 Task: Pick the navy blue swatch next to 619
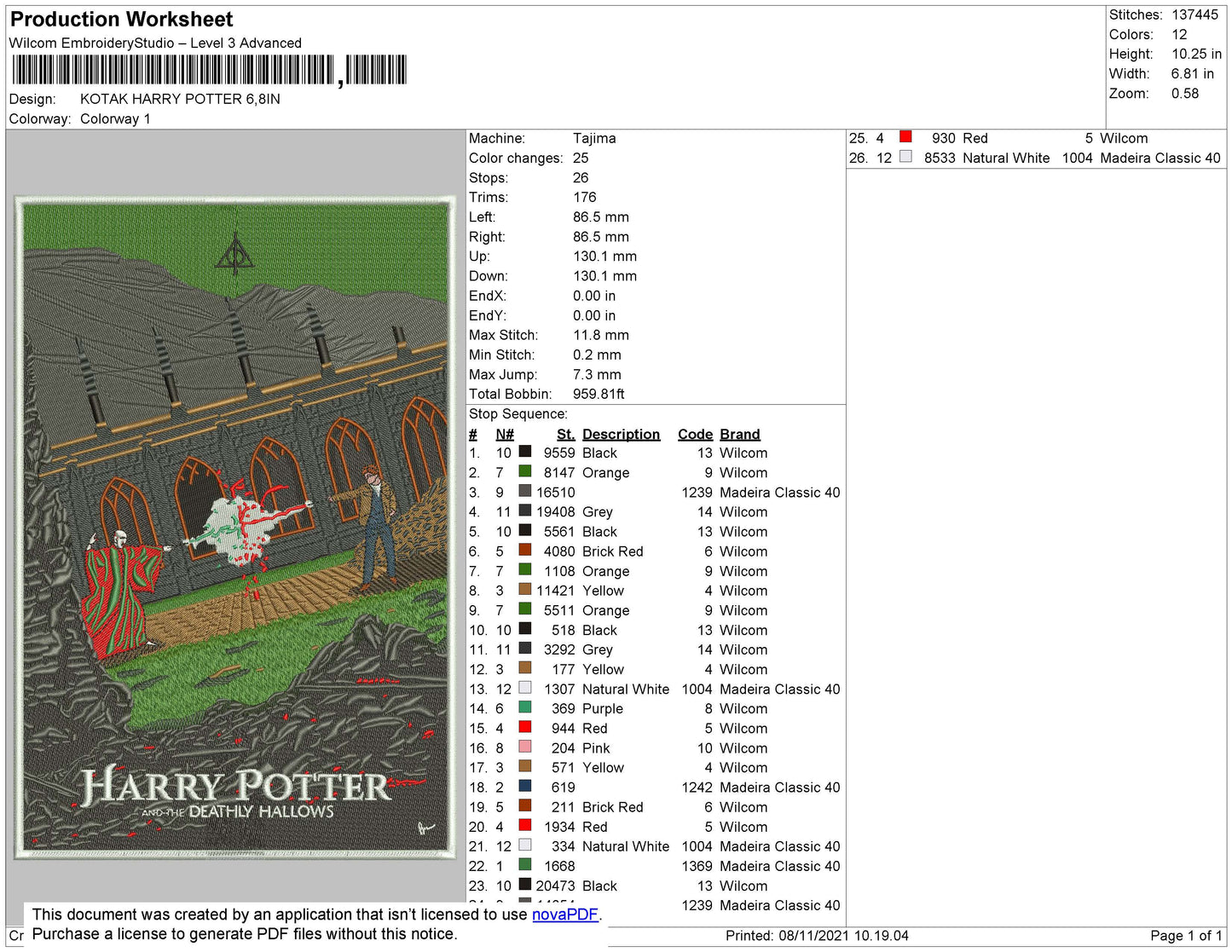(525, 786)
